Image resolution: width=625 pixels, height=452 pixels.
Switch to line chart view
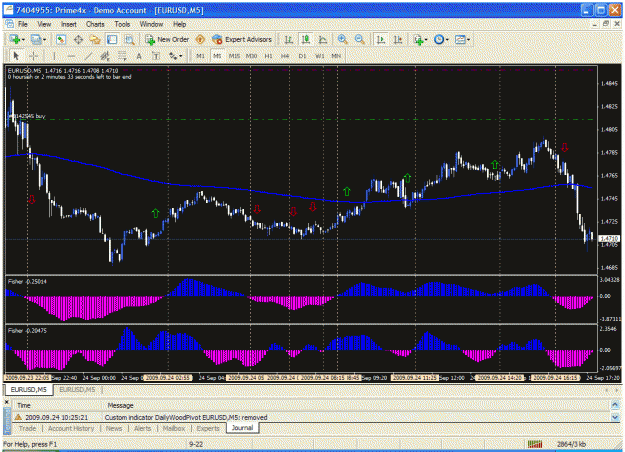click(323, 39)
